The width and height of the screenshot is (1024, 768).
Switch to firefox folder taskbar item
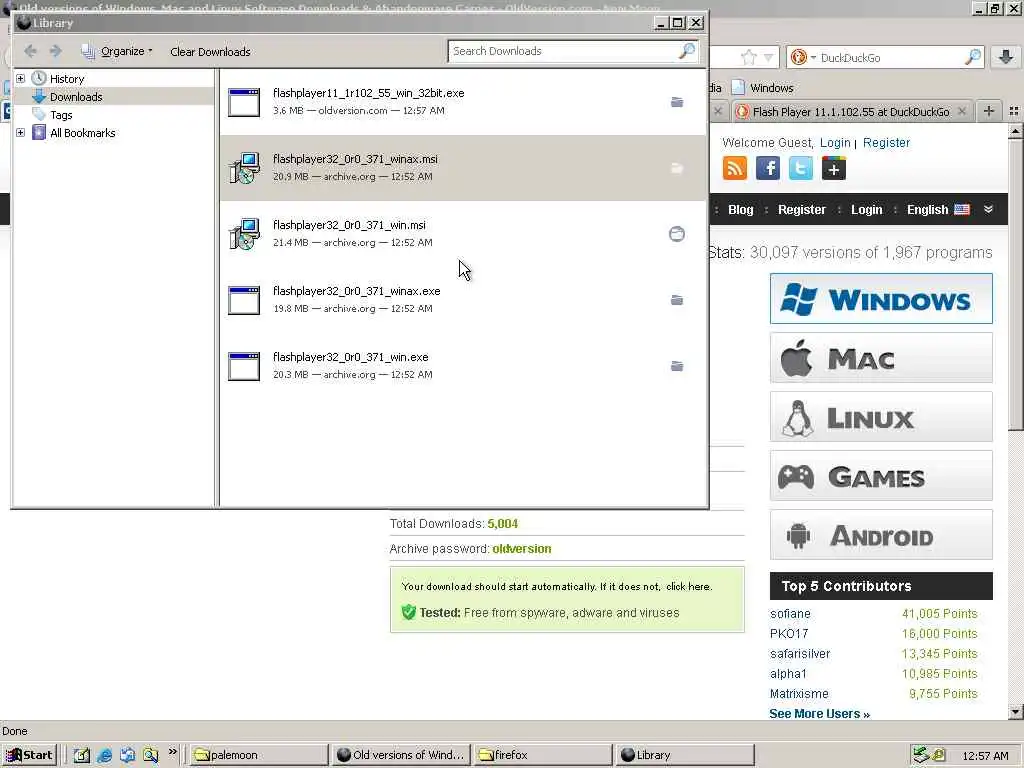pos(543,755)
